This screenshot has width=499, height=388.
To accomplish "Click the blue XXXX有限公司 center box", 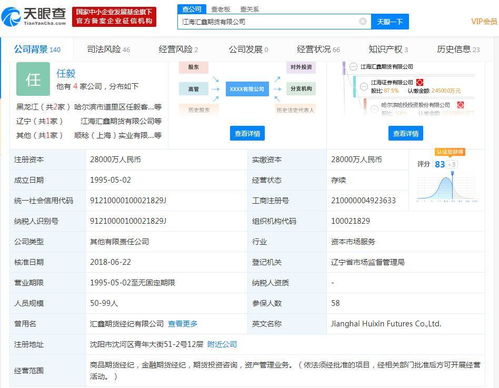I will coord(247,89).
